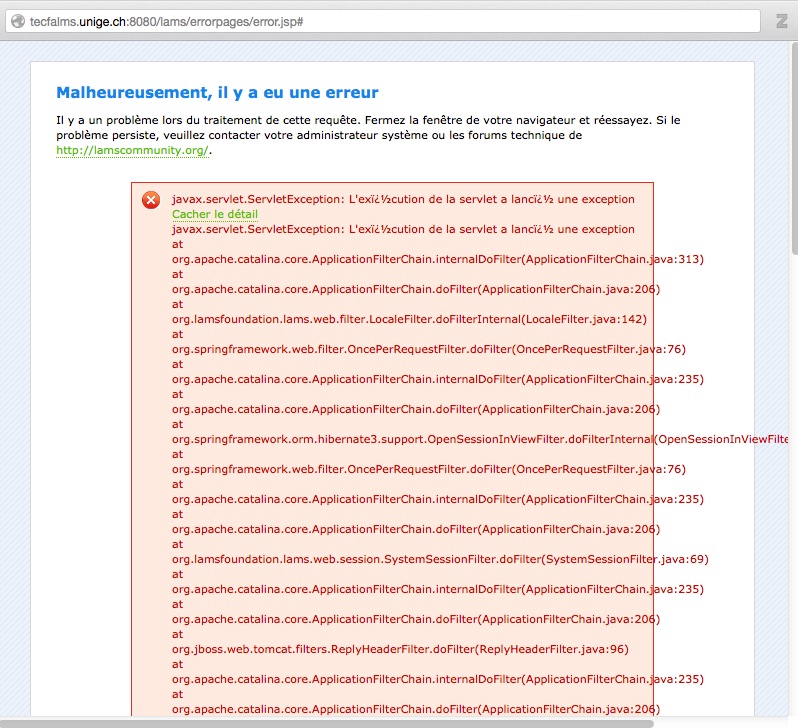Screen dimensions: 798x728
Task: Open the lamscommunity.org link
Action: [x=132, y=150]
